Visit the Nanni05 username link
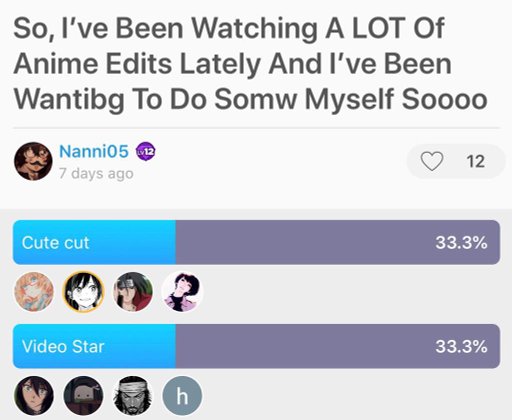This screenshot has height=420, width=512. click(94, 151)
